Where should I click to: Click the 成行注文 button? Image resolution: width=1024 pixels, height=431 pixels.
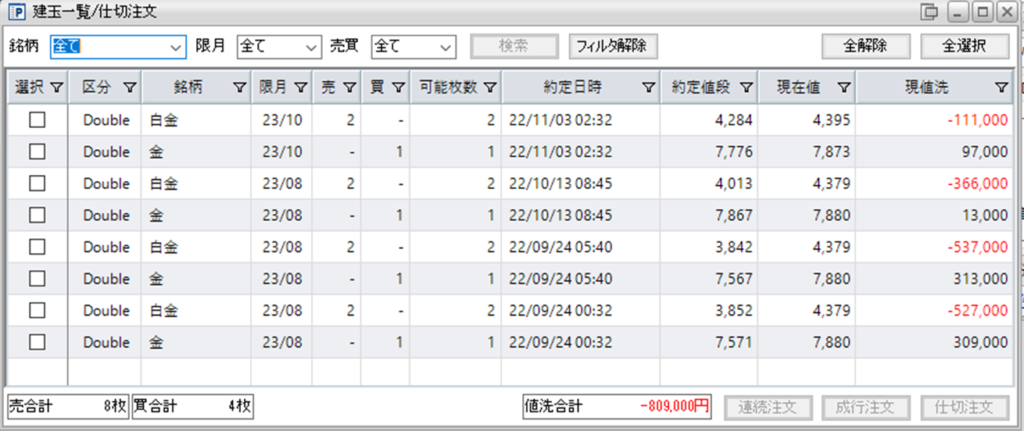[867, 407]
